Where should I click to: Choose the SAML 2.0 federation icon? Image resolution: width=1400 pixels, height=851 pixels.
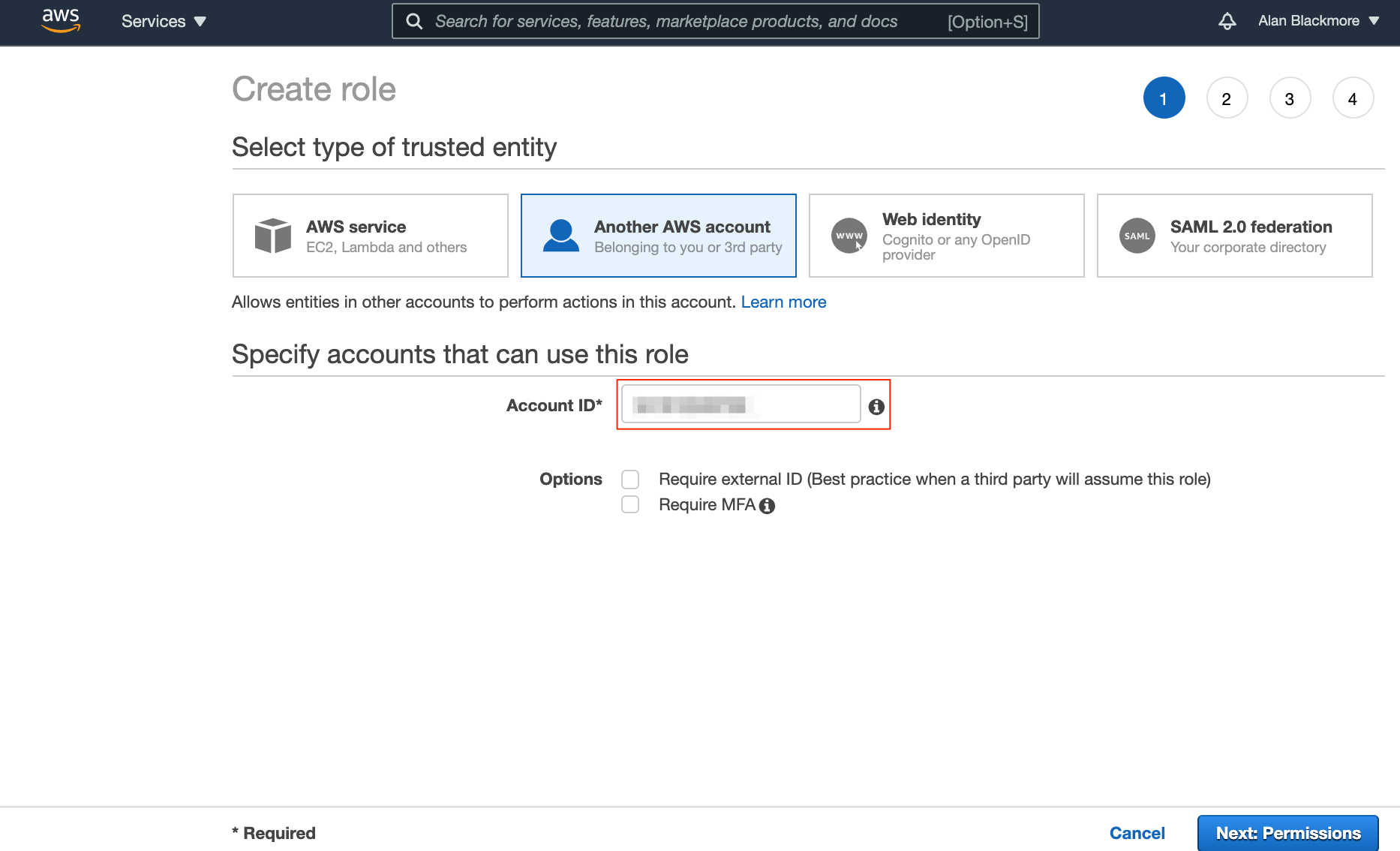pyautogui.click(x=1137, y=236)
